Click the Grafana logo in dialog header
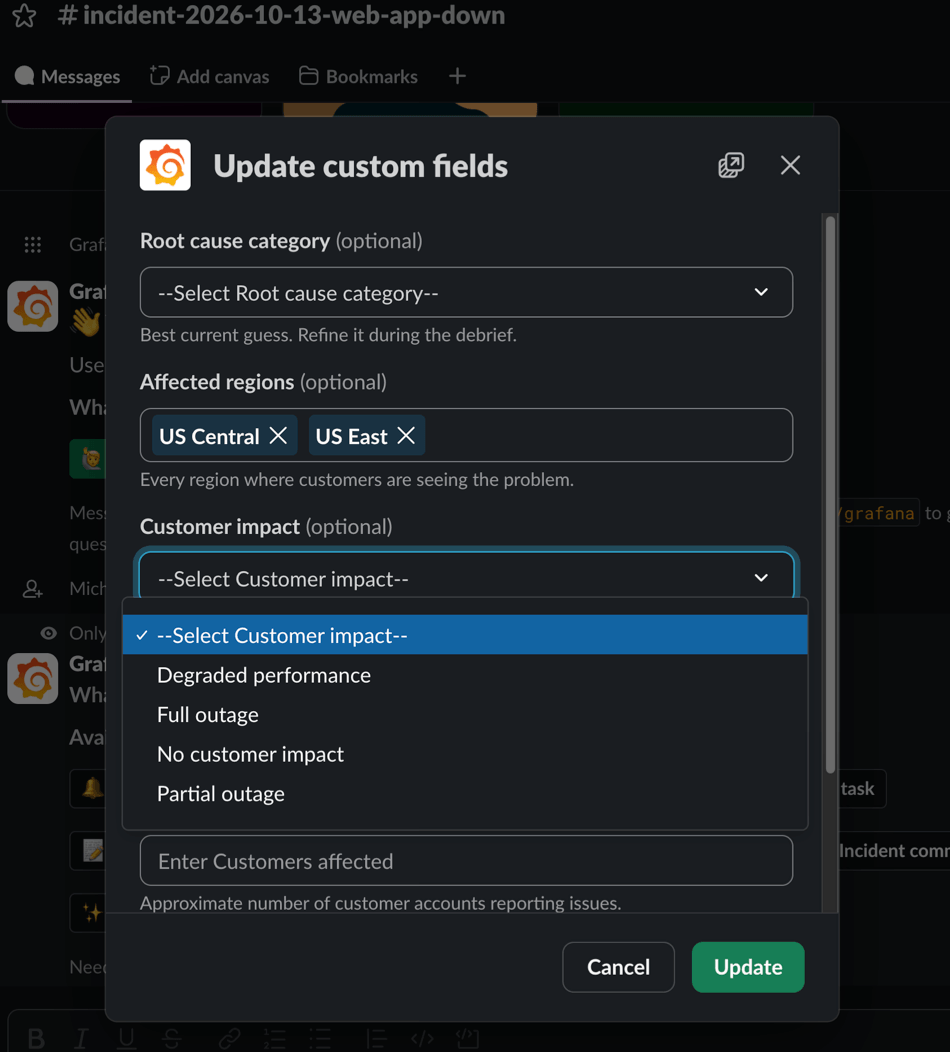The width and height of the screenshot is (950, 1052). [x=165, y=165]
